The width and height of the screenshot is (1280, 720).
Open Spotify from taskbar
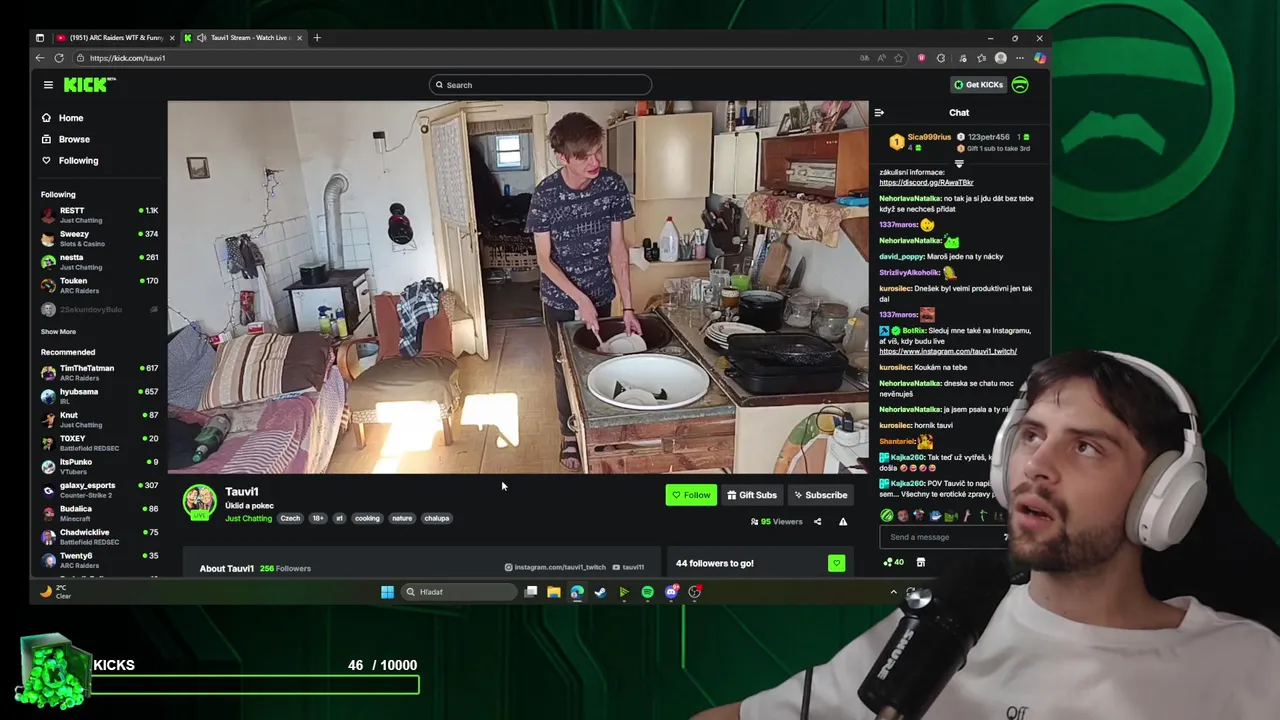tap(647, 592)
